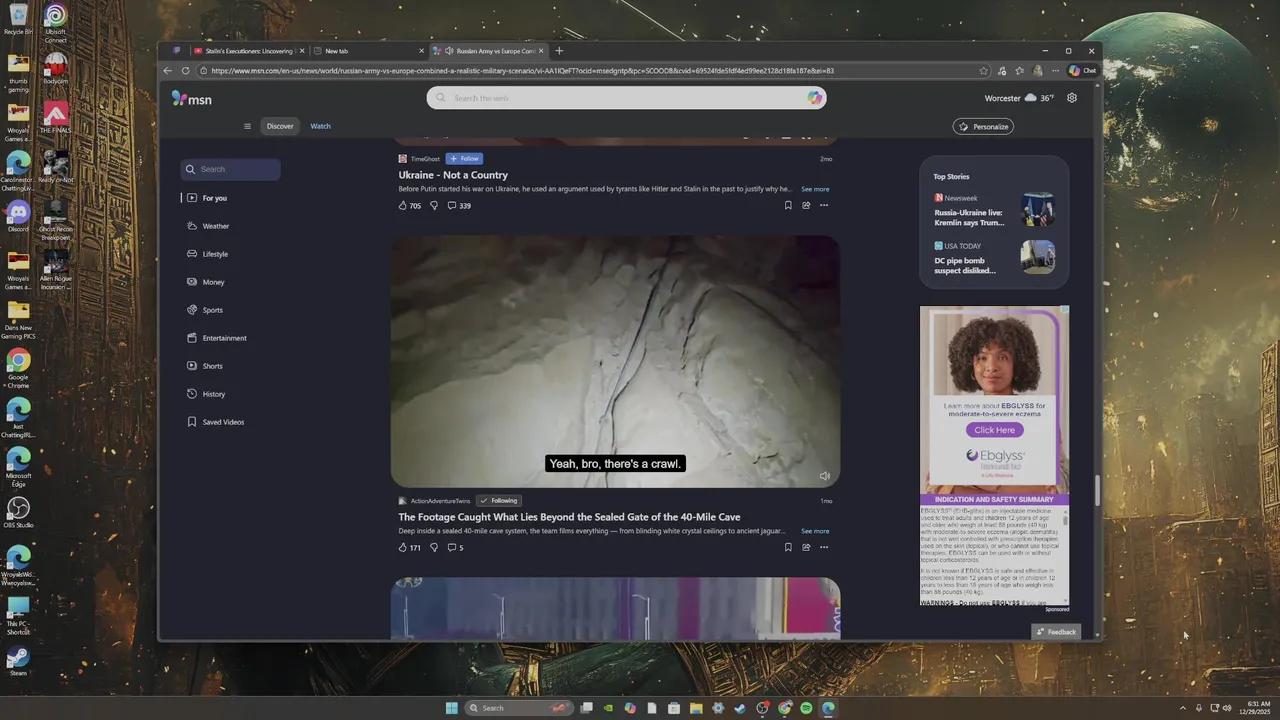This screenshot has width=1280, height=720.
Task: Expand cave video description with See more
Action: (815, 531)
